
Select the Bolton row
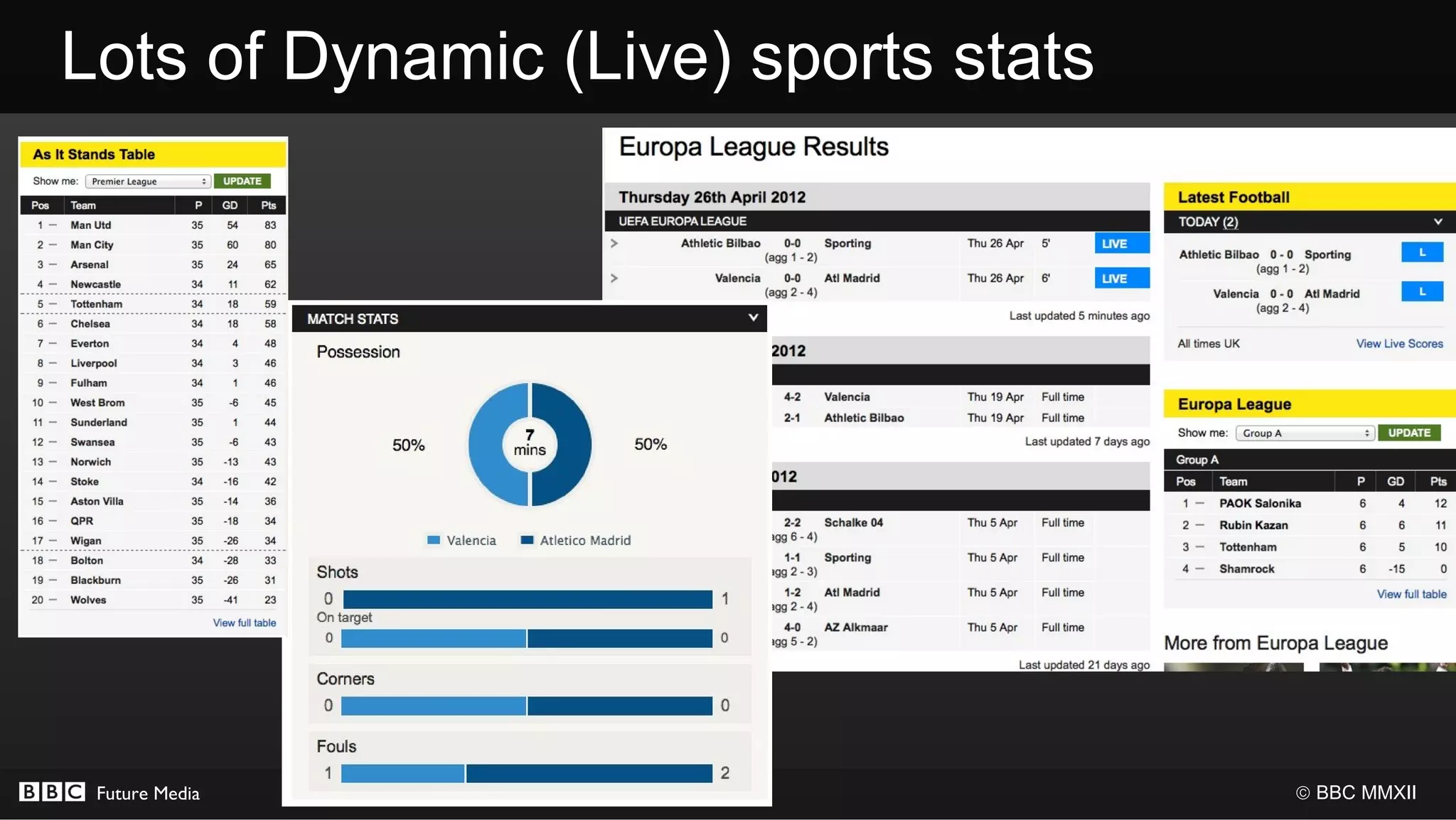click(x=153, y=561)
